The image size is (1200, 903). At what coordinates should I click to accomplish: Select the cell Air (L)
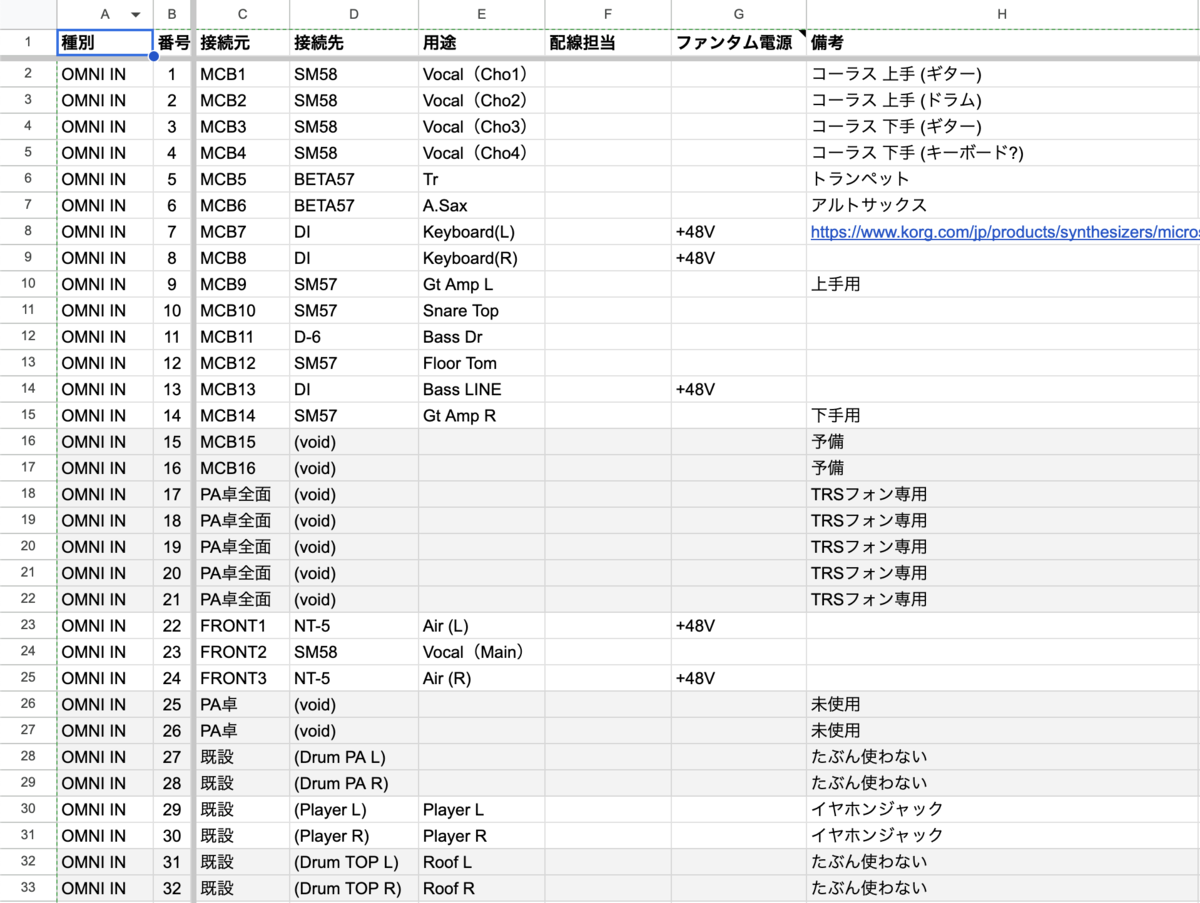tap(482, 625)
